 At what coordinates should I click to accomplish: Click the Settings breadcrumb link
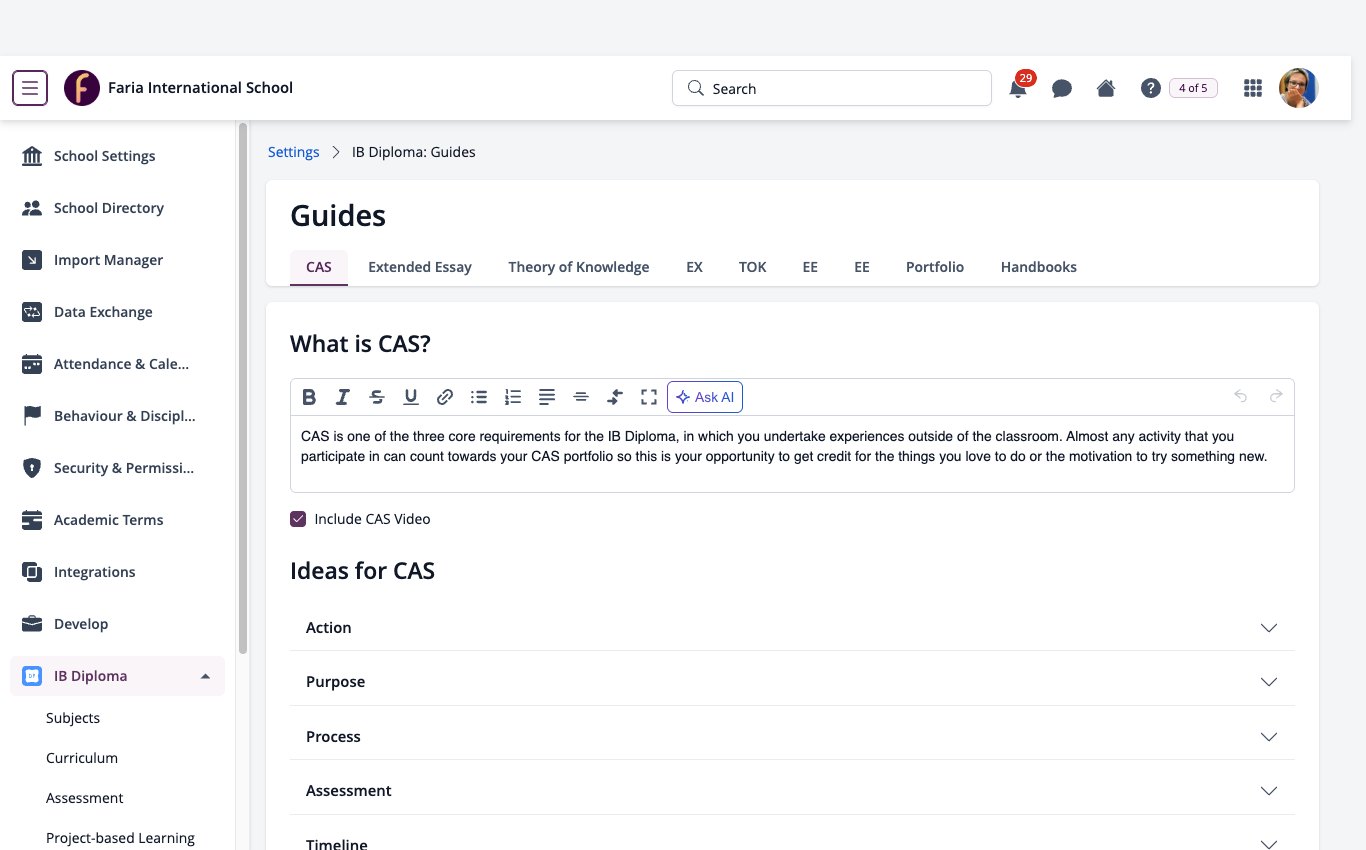(294, 152)
